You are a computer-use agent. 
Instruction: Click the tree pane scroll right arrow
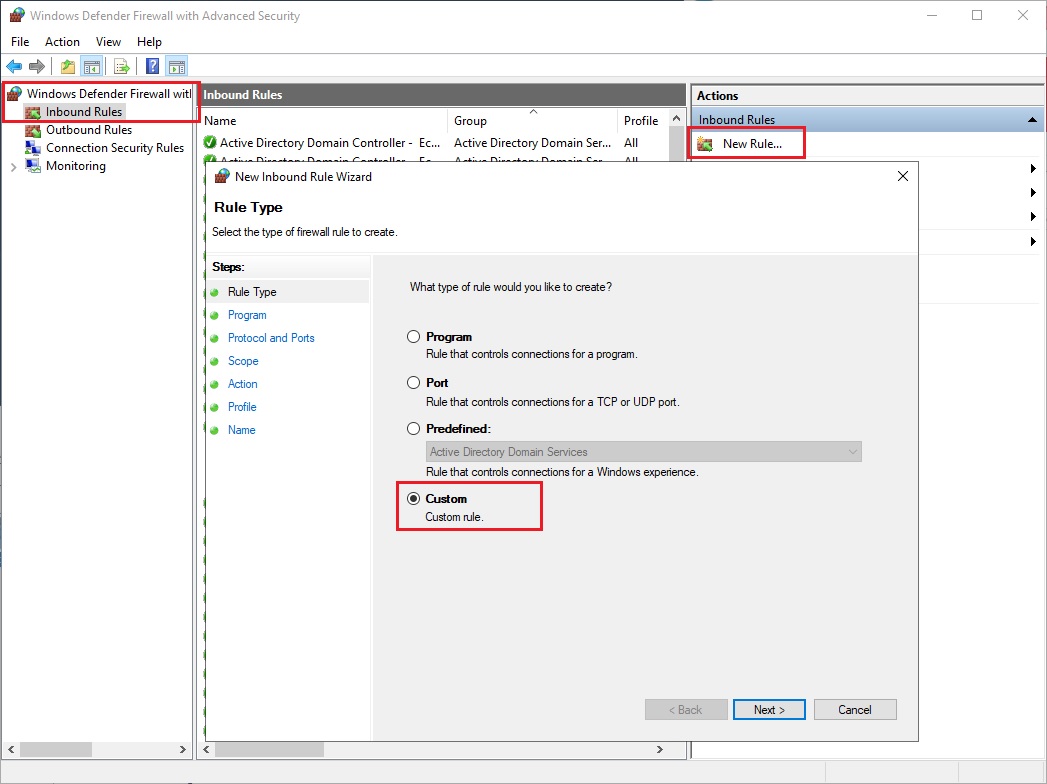coord(182,749)
